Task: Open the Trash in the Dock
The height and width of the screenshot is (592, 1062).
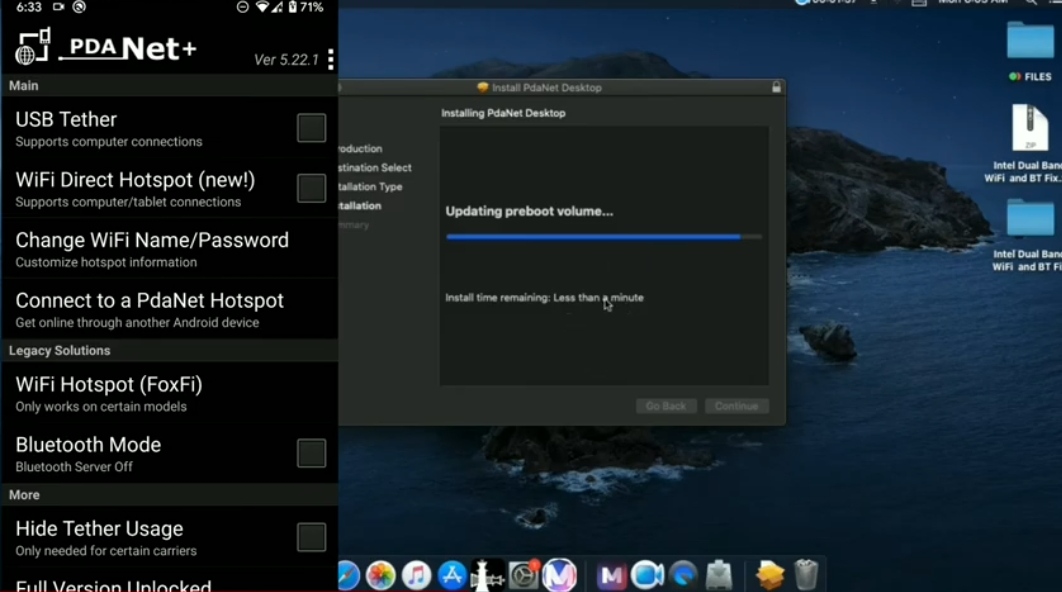Action: (806, 574)
